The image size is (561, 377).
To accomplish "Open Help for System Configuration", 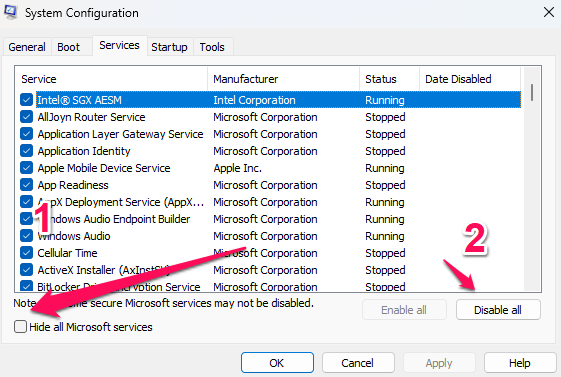I will [x=519, y=363].
